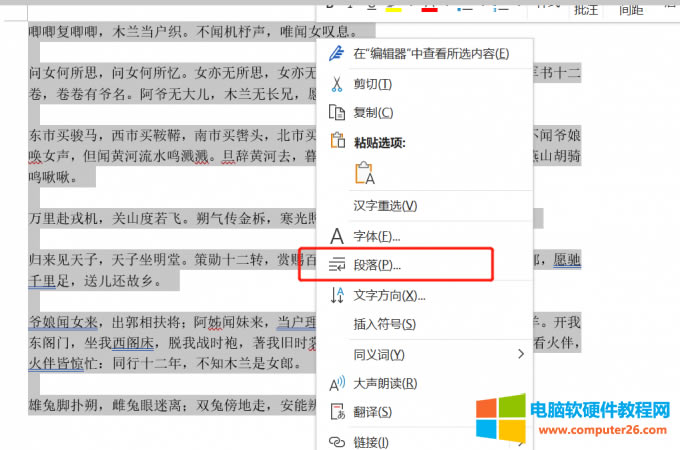This screenshot has width=680, height=450.
Task: Place cursor in line starting 卷，卷卷有爷名
Action: click(x=172, y=94)
